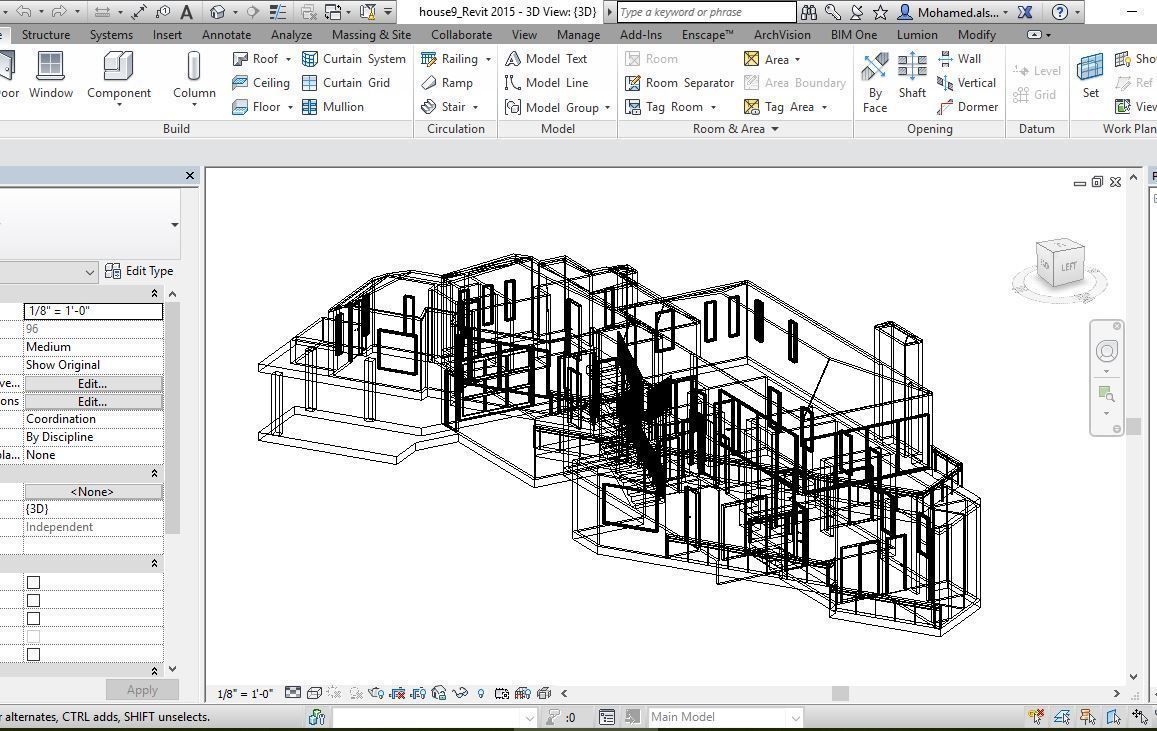Select the By Face opening tool
The height and width of the screenshot is (731, 1157).
pyautogui.click(x=874, y=83)
